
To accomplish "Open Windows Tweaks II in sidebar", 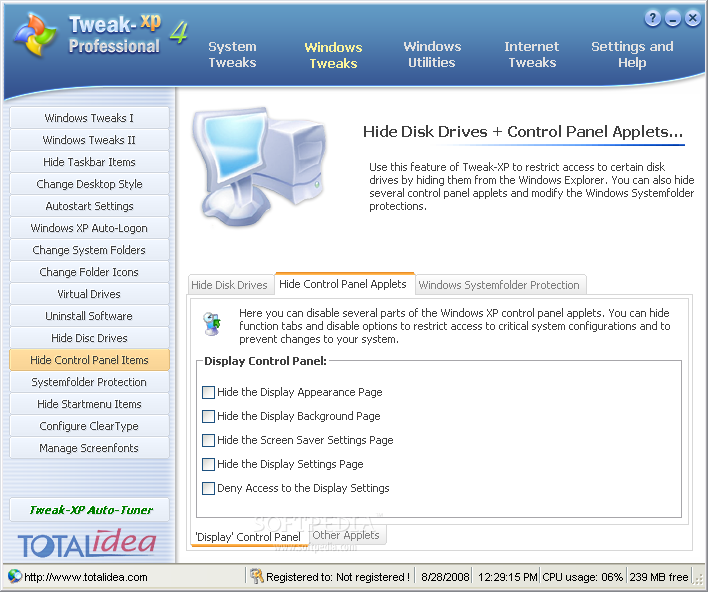I will pos(89,140).
